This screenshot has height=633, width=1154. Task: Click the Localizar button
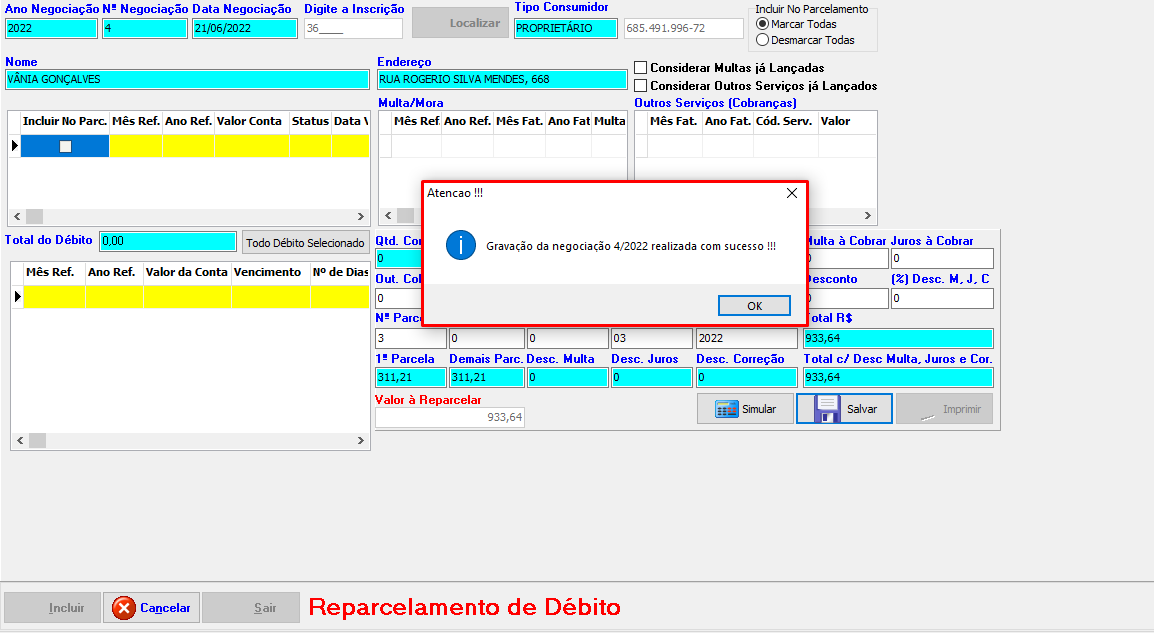[x=459, y=23]
